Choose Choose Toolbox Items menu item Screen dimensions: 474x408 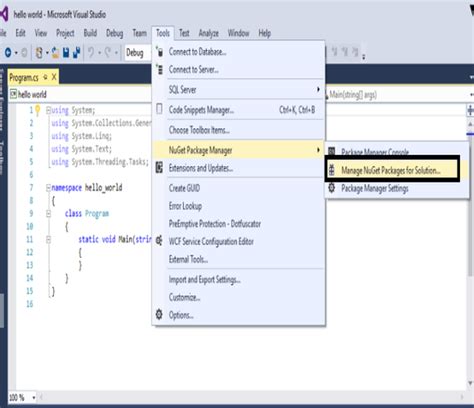(238, 130)
